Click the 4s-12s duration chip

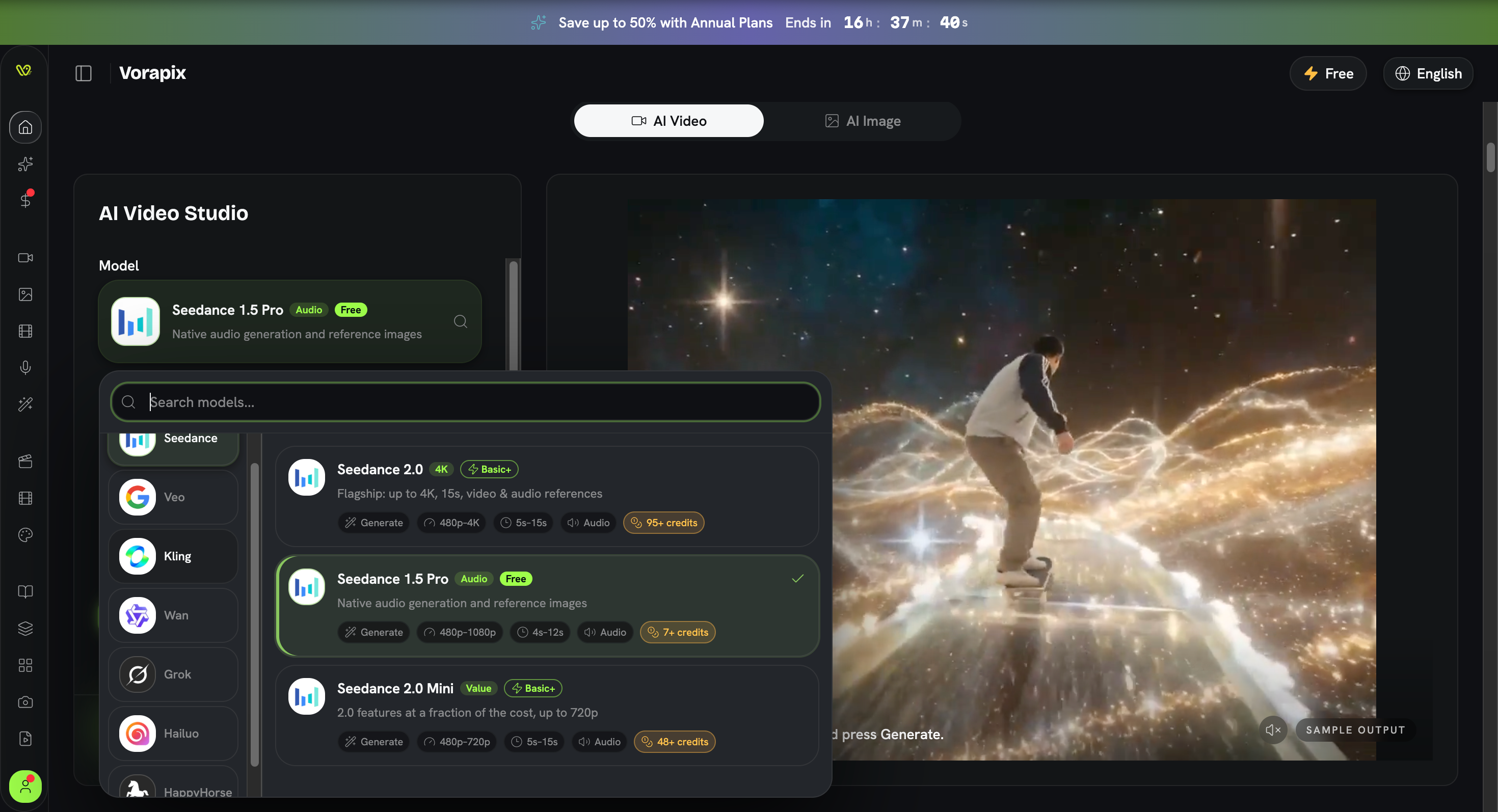[x=540, y=632]
